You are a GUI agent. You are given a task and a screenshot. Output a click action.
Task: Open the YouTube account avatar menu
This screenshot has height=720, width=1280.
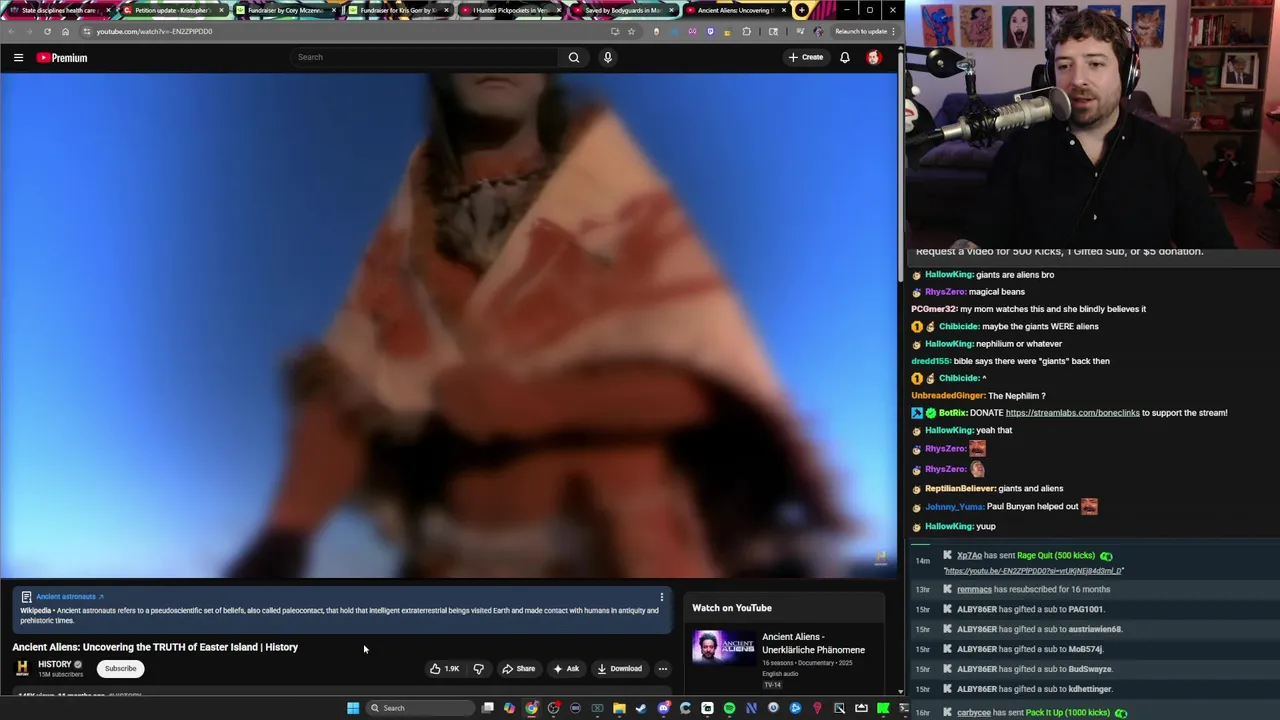pos(874,57)
